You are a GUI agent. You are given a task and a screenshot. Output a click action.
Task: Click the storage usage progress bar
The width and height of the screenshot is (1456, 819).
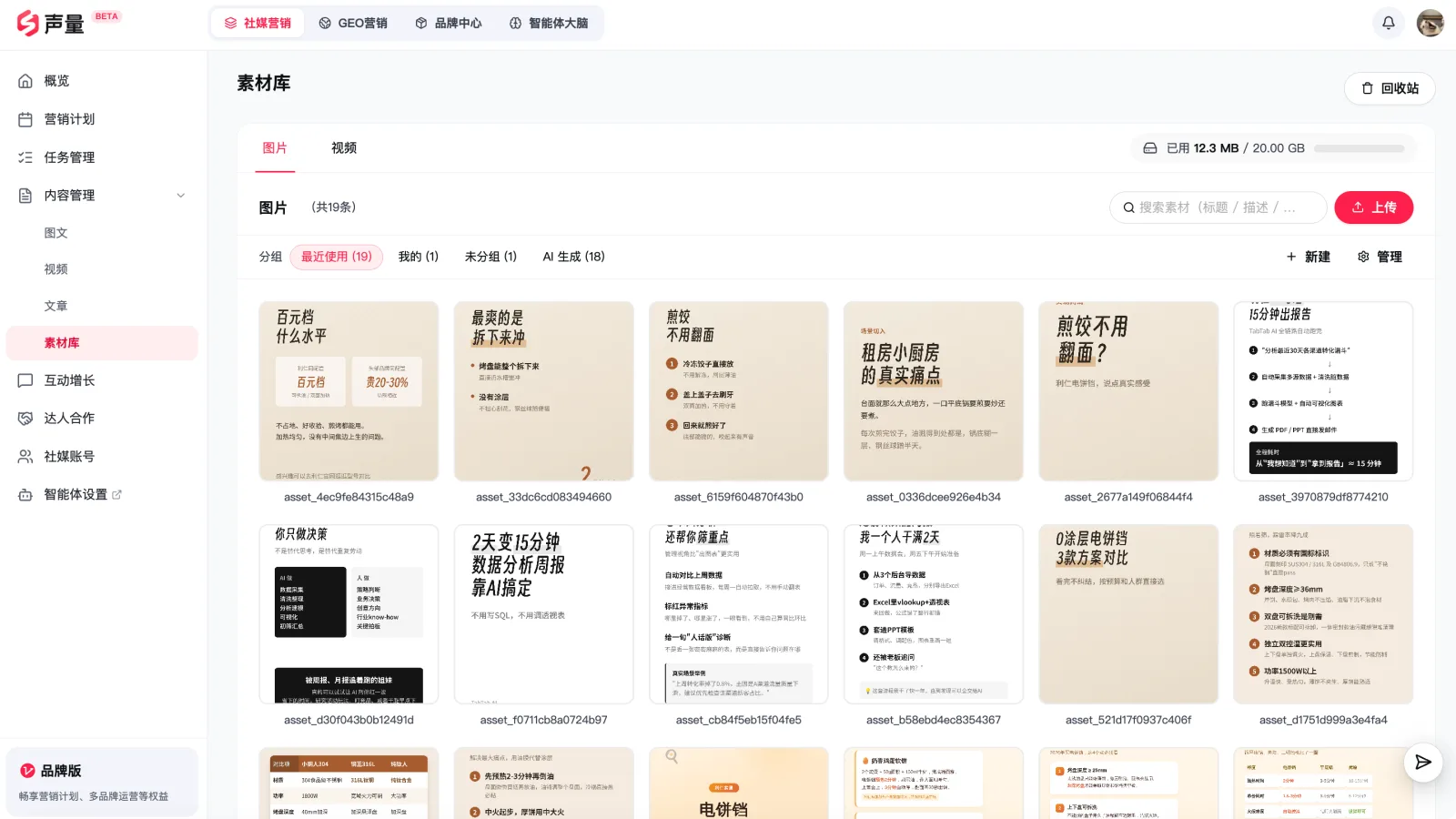1360,148
